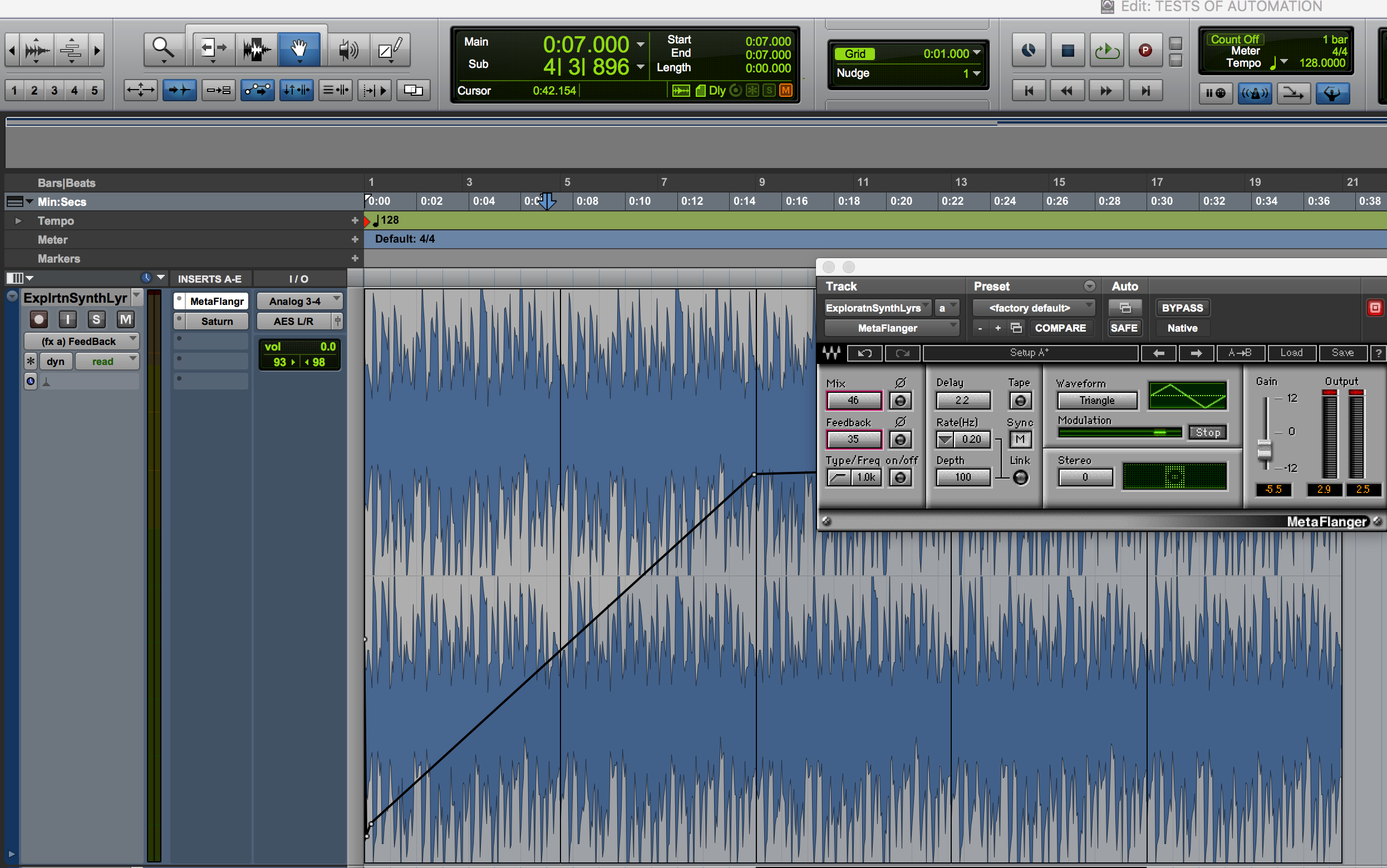Click the Online sync clock button

(1029, 51)
